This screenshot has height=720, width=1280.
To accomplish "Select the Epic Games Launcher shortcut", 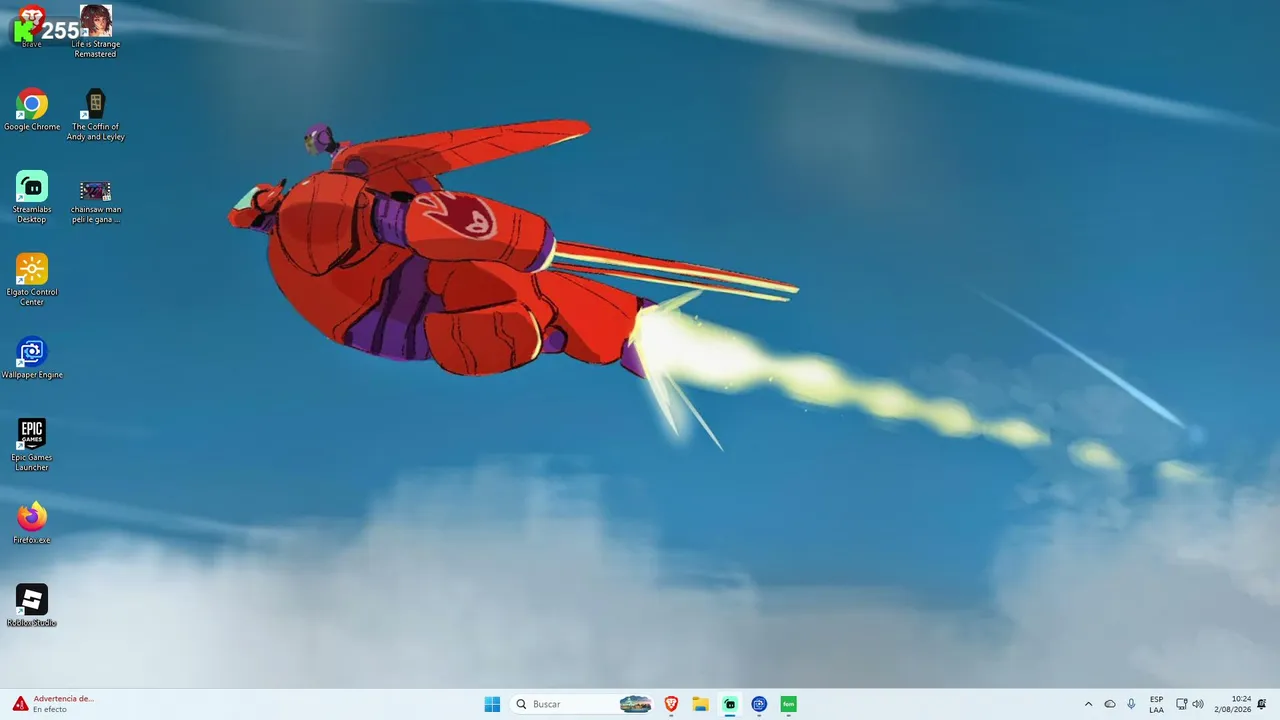I will point(32,445).
